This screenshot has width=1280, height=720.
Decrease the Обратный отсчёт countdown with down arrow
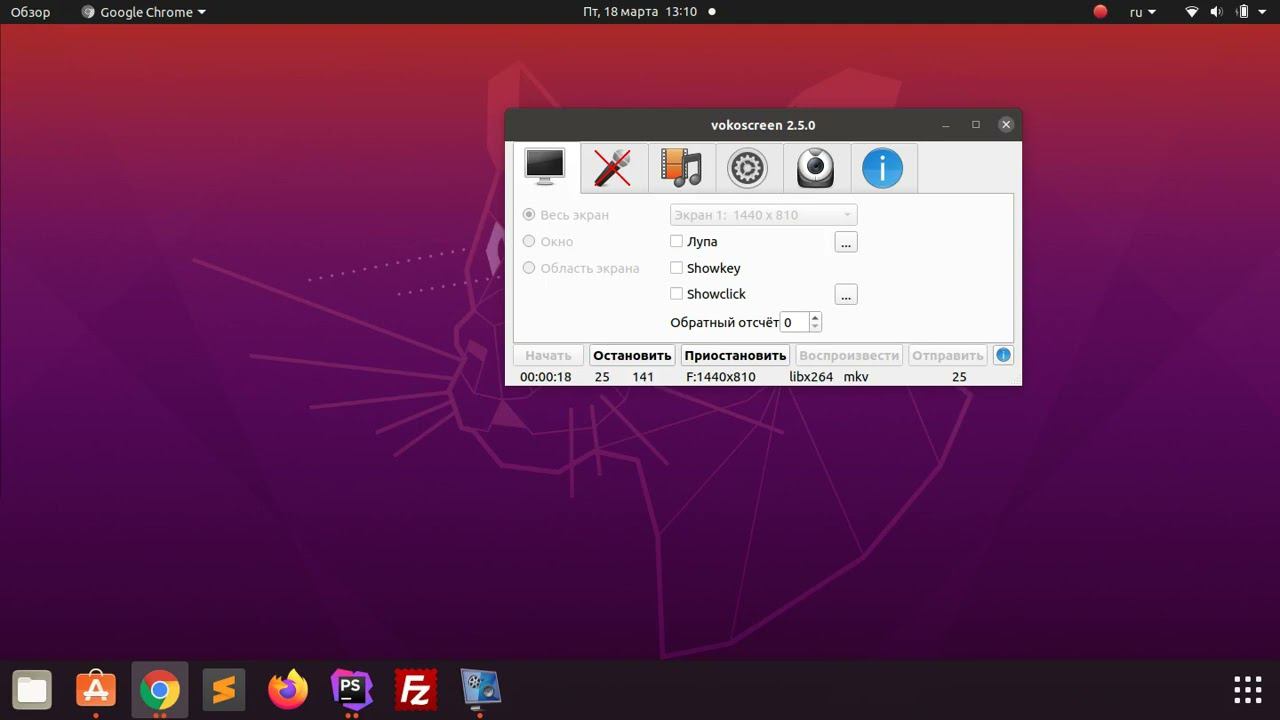pyautogui.click(x=815, y=327)
